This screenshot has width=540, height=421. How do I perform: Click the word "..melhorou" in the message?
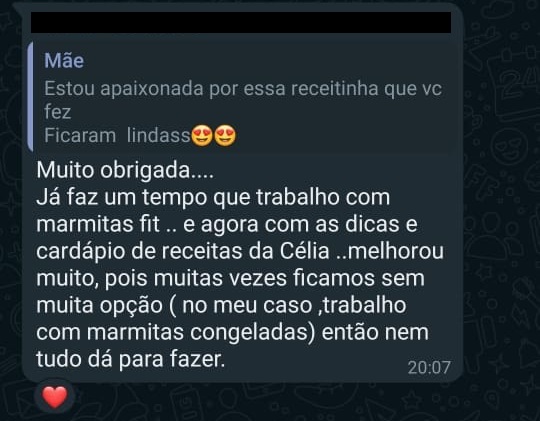coord(390,251)
